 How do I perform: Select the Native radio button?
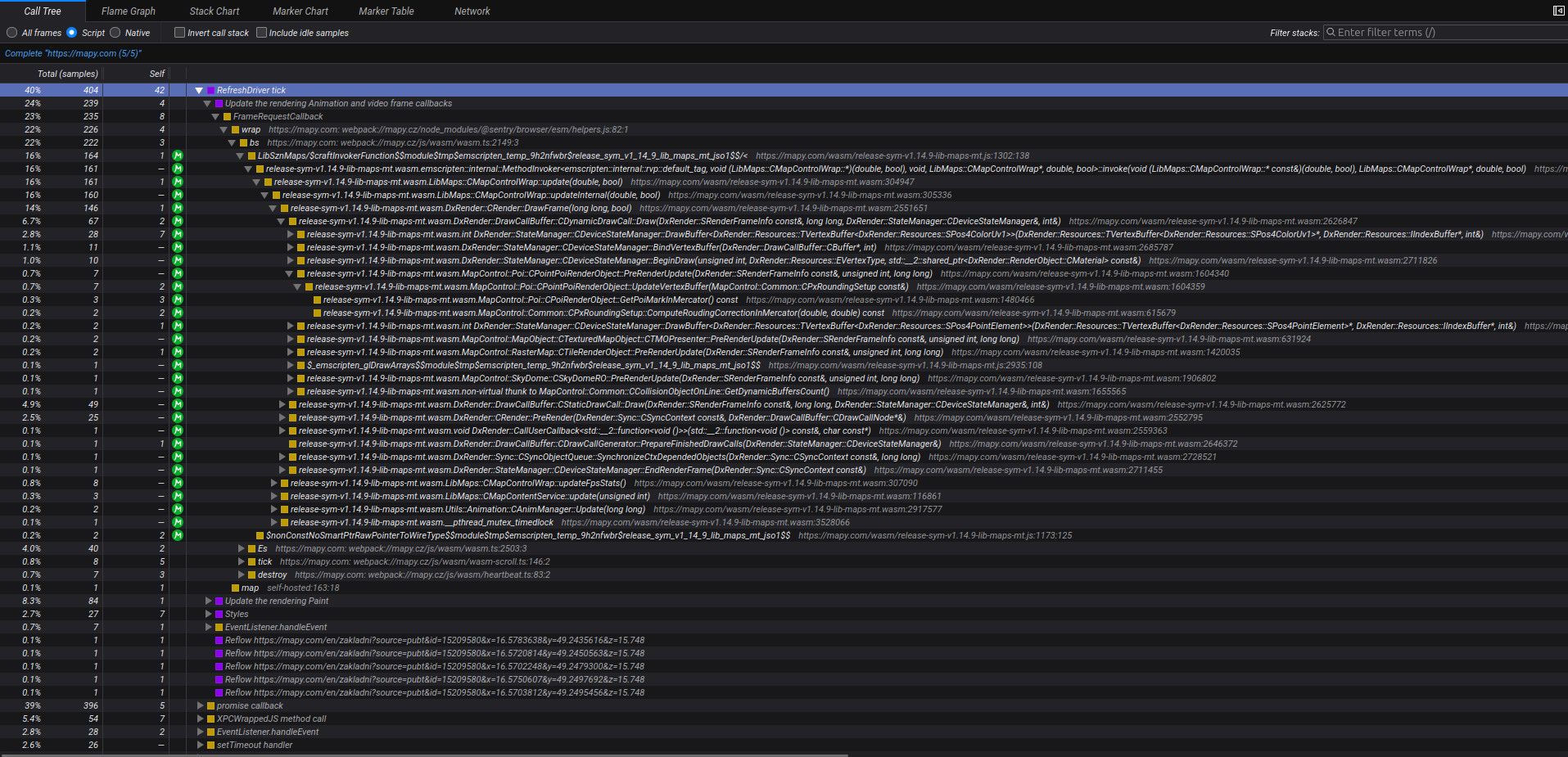tap(115, 33)
